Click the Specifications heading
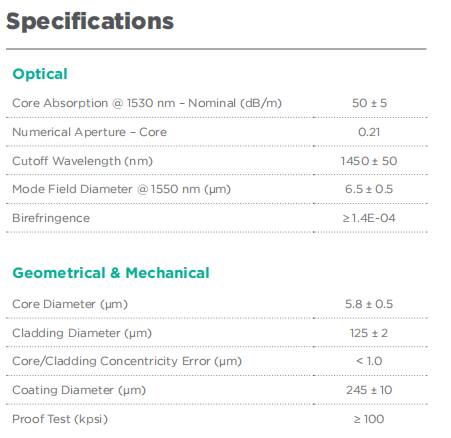Screen dimensions: 451x438 click(90, 22)
